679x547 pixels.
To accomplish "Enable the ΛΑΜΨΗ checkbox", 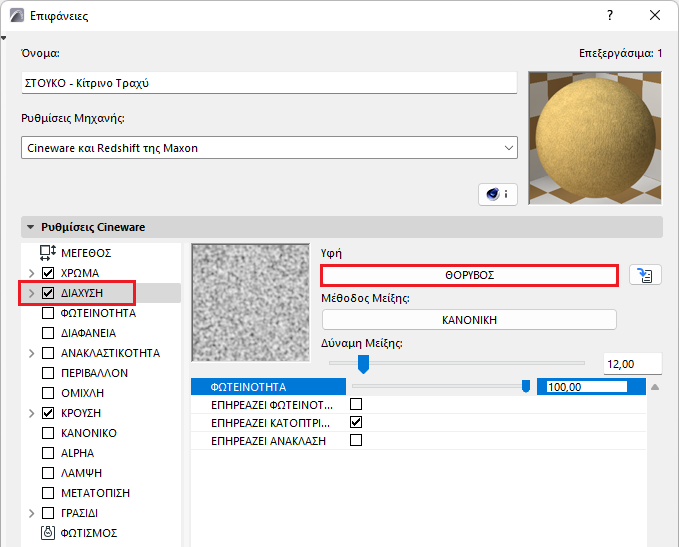I will pos(48,473).
